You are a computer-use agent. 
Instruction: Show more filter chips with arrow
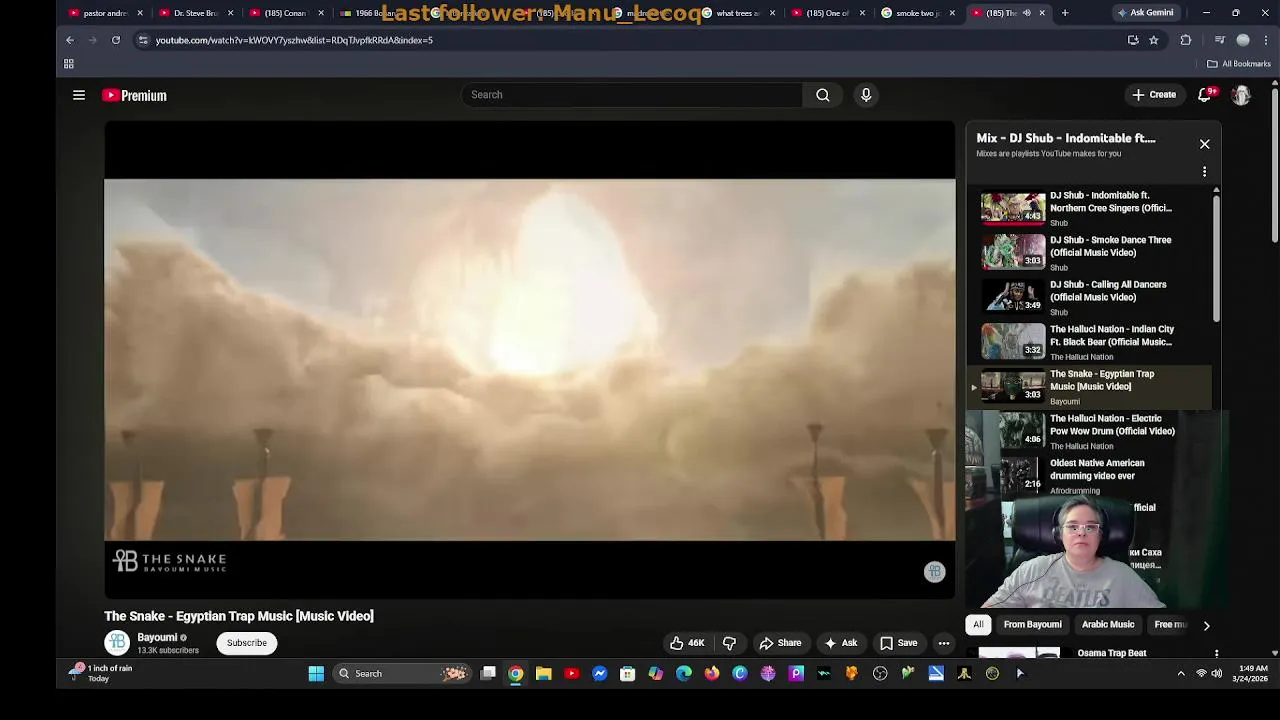[x=1206, y=626]
